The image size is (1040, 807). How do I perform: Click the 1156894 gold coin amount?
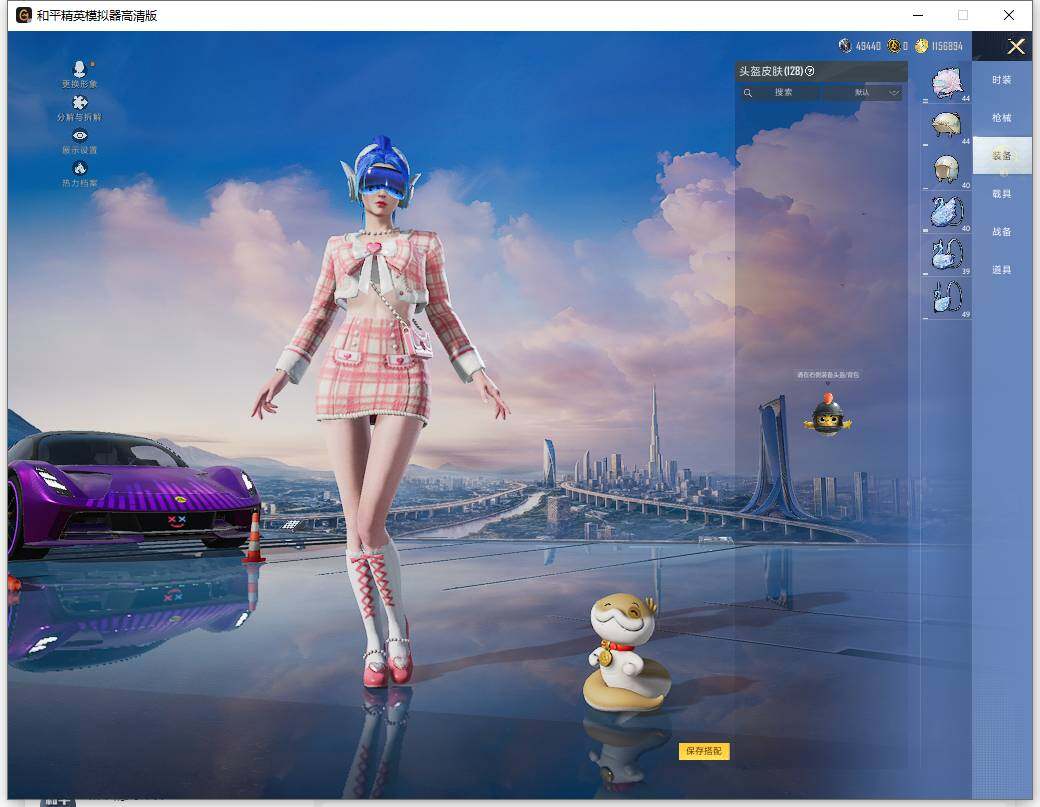pos(946,46)
